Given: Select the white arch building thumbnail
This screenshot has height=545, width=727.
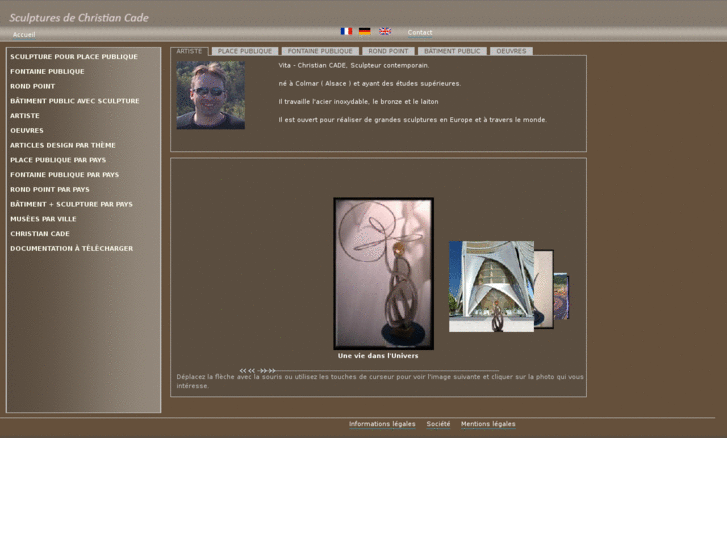Looking at the screenshot, I should point(491,286).
